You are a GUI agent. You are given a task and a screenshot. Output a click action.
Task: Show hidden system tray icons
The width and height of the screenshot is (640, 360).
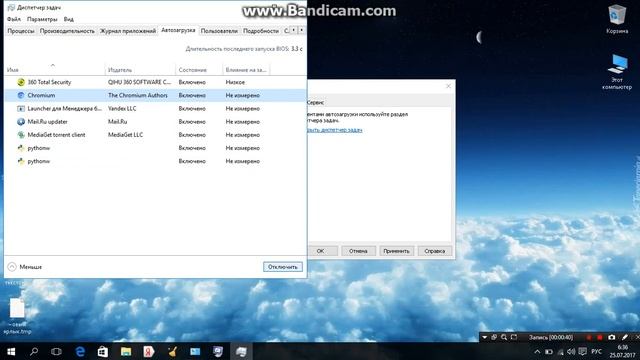click(538, 351)
